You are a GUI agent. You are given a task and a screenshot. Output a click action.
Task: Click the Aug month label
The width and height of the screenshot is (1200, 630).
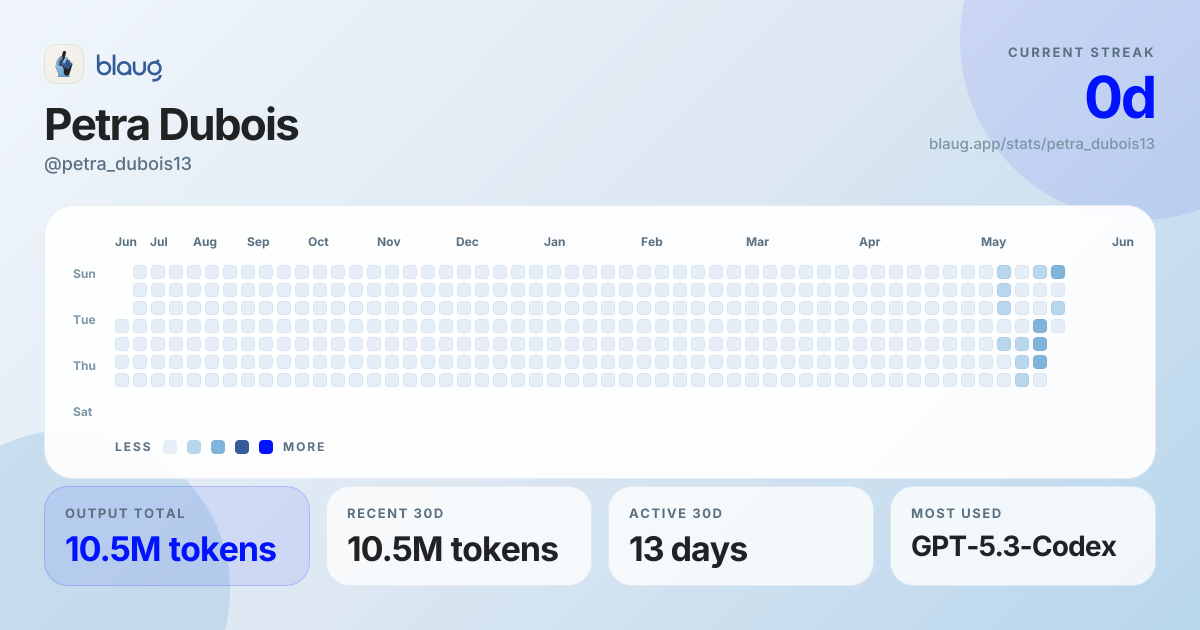[205, 242]
